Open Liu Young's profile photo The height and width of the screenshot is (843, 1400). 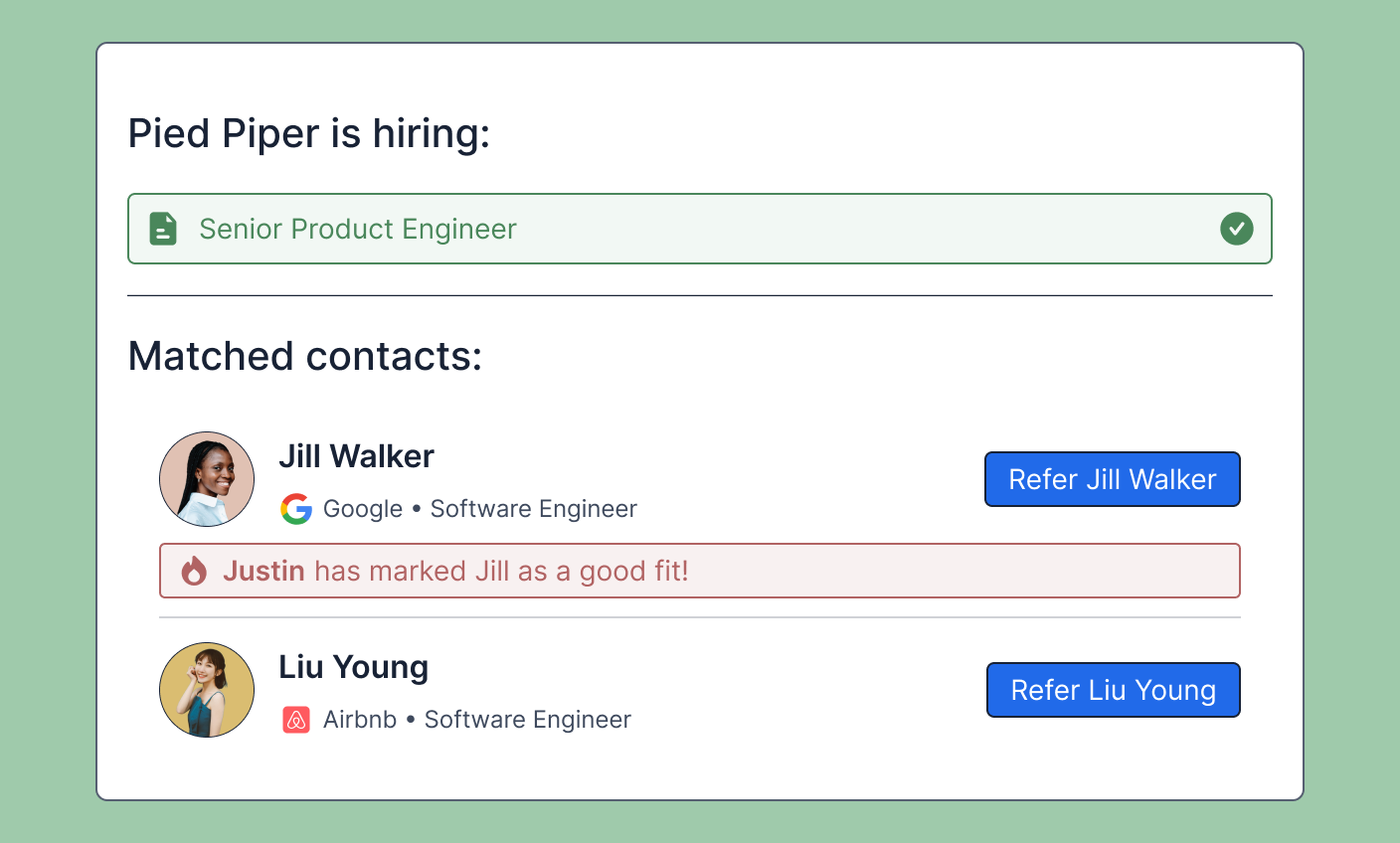(x=207, y=690)
